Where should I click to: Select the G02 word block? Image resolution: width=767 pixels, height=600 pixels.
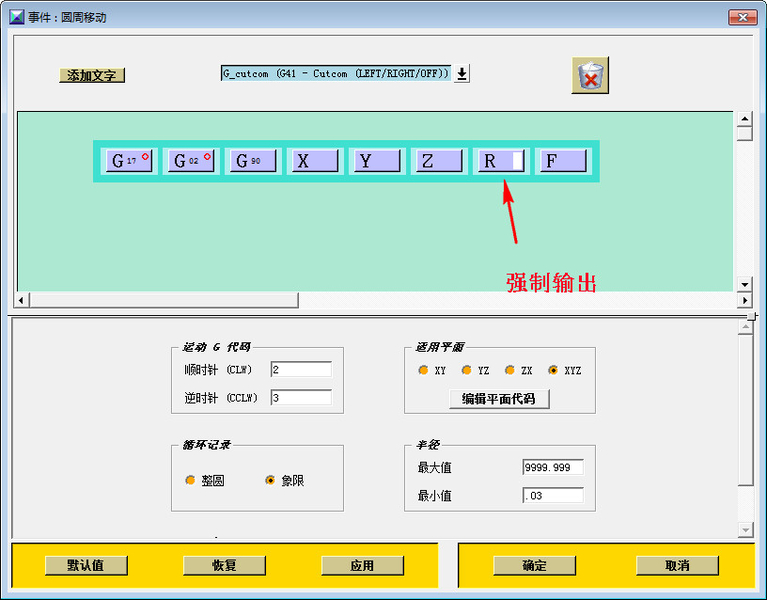tap(192, 161)
